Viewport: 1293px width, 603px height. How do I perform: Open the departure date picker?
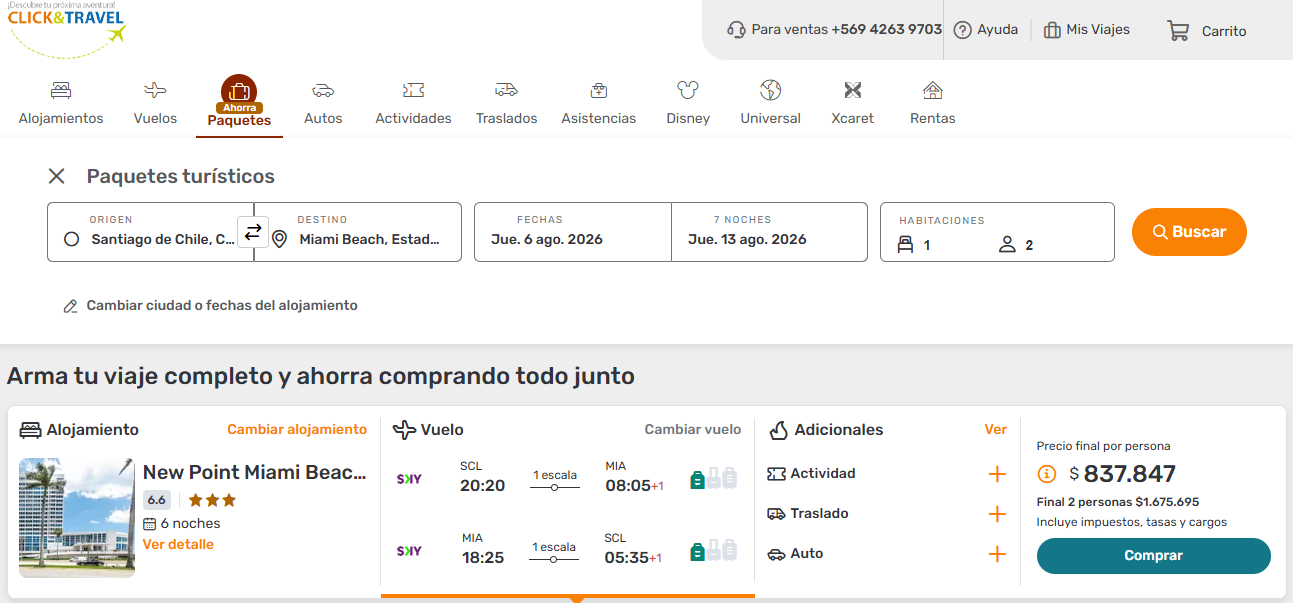point(572,232)
